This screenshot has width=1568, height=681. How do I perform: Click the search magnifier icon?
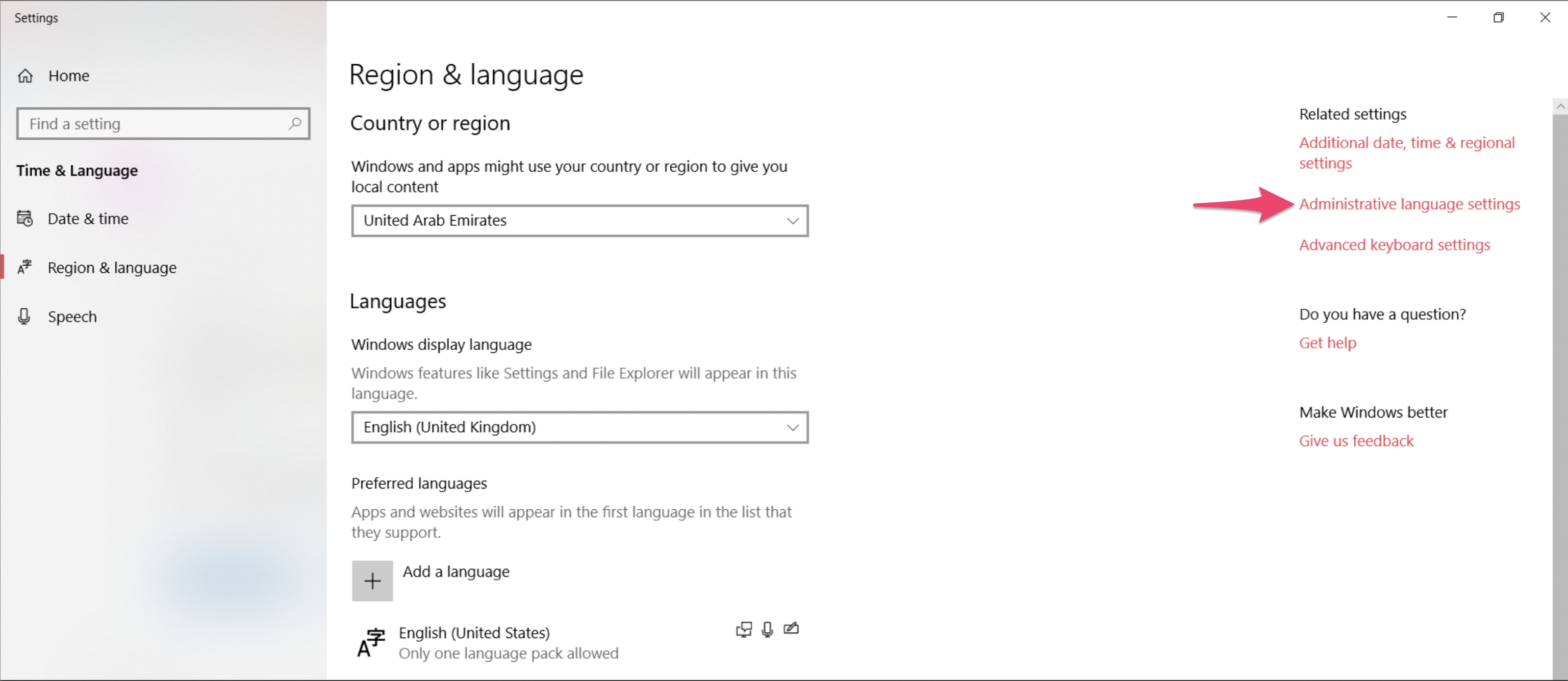point(295,123)
